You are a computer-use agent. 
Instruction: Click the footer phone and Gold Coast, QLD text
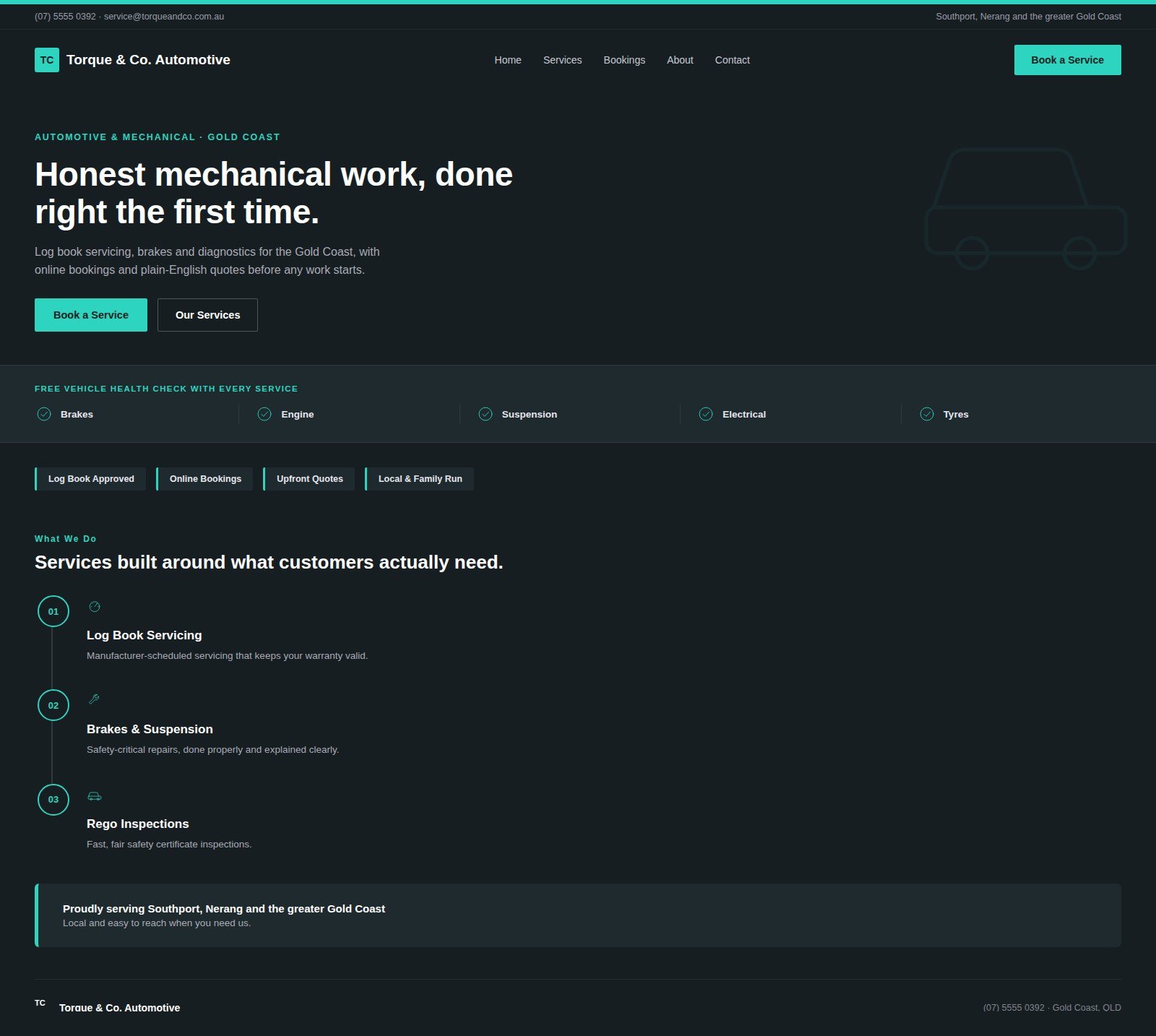tap(1052, 1007)
